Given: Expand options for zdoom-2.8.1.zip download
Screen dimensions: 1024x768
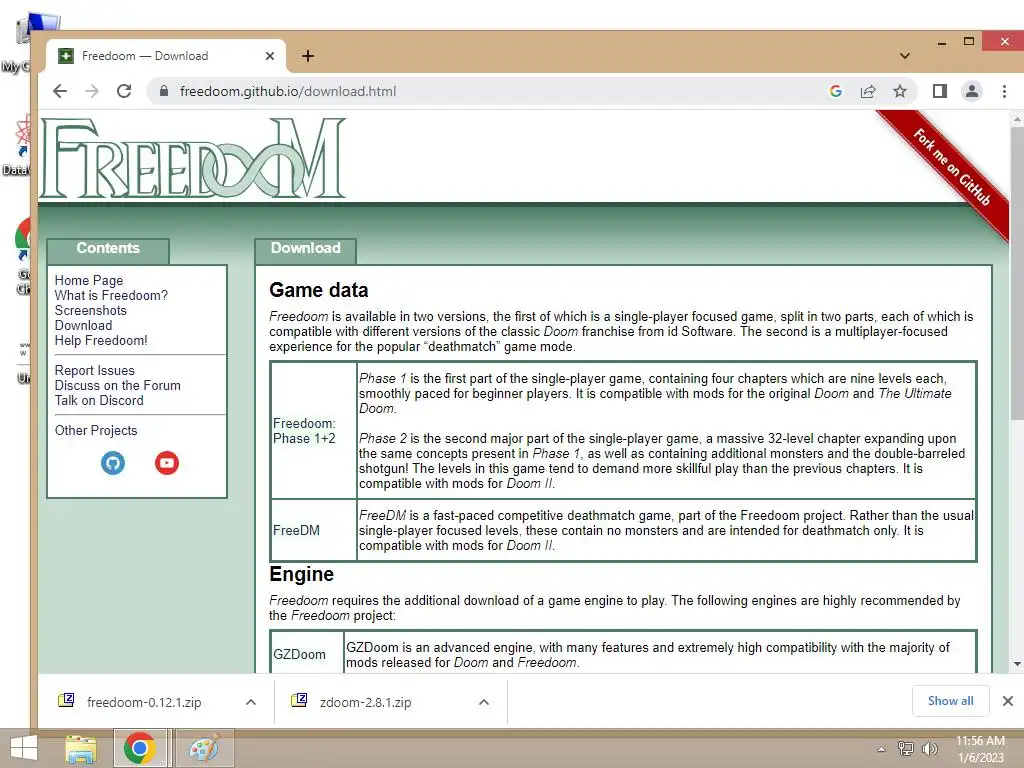Looking at the screenshot, I should (x=484, y=702).
